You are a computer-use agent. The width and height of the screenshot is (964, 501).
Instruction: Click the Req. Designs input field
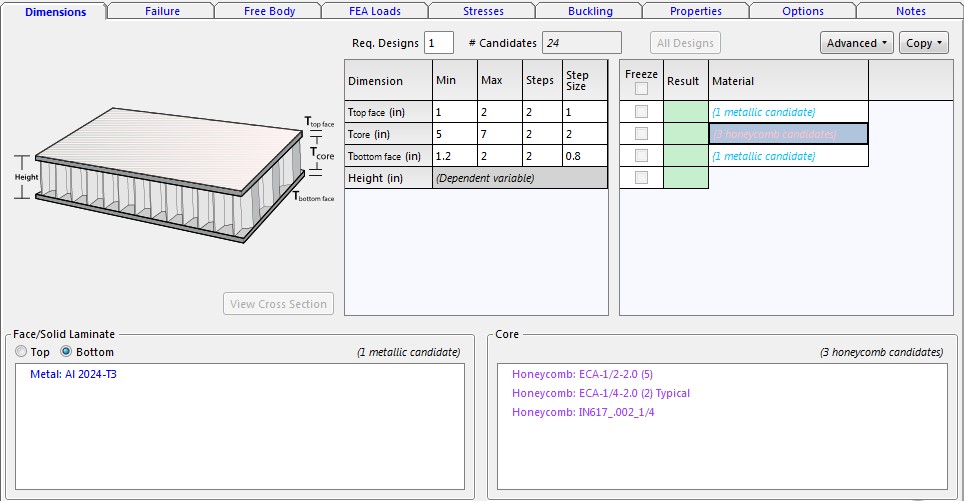tap(439, 43)
